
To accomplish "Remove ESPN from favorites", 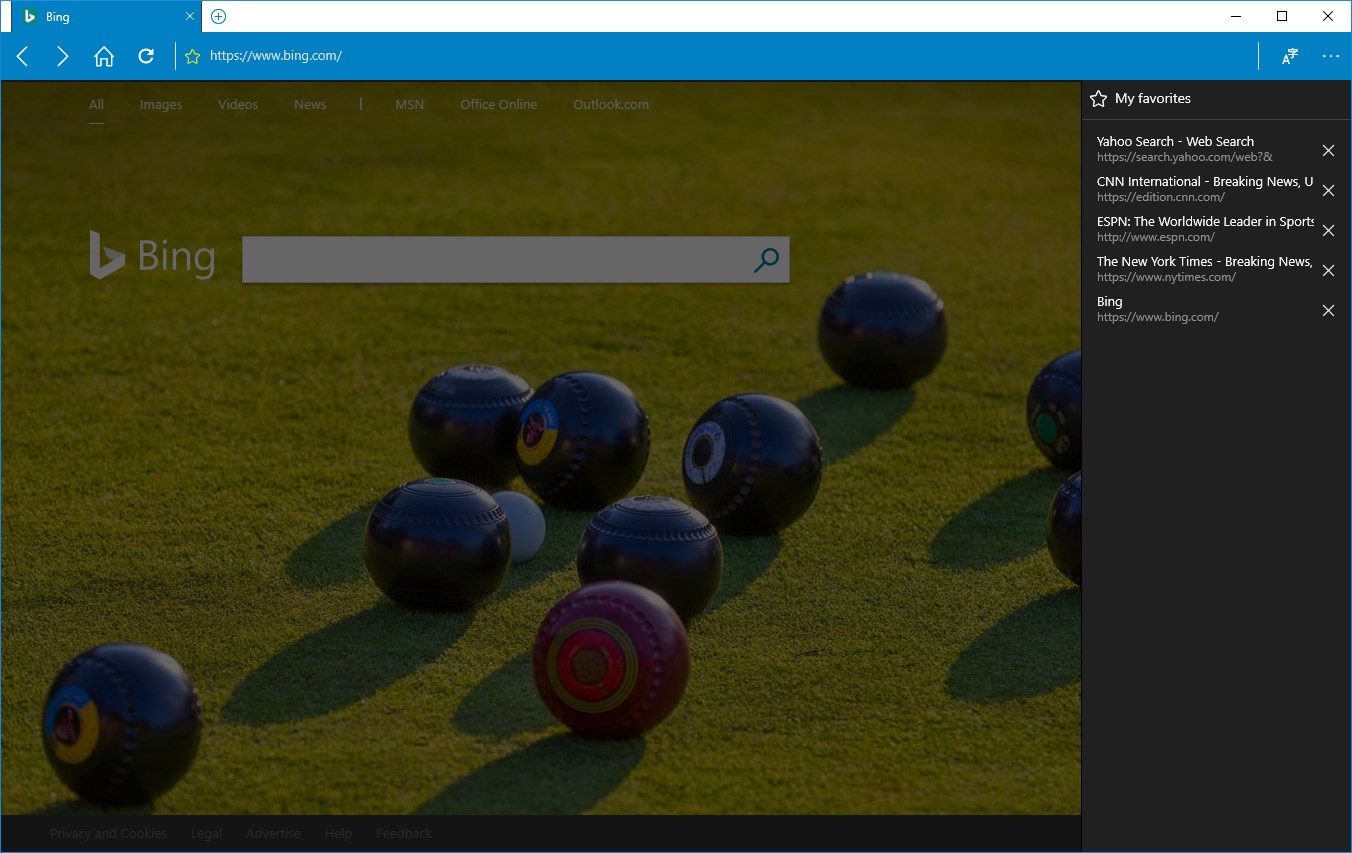I will (1328, 230).
